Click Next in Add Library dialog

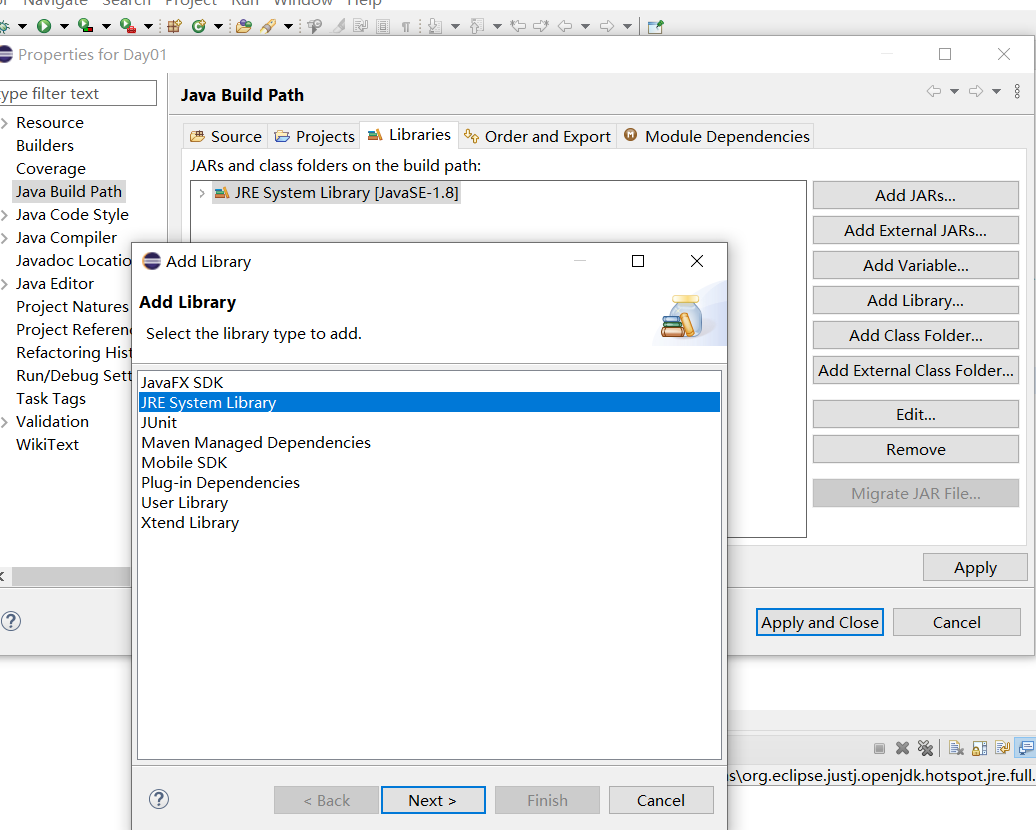[x=433, y=800]
